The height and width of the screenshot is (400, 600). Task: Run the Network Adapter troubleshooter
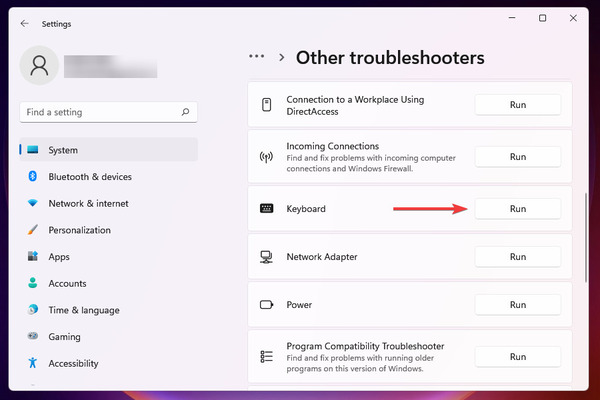[518, 257]
